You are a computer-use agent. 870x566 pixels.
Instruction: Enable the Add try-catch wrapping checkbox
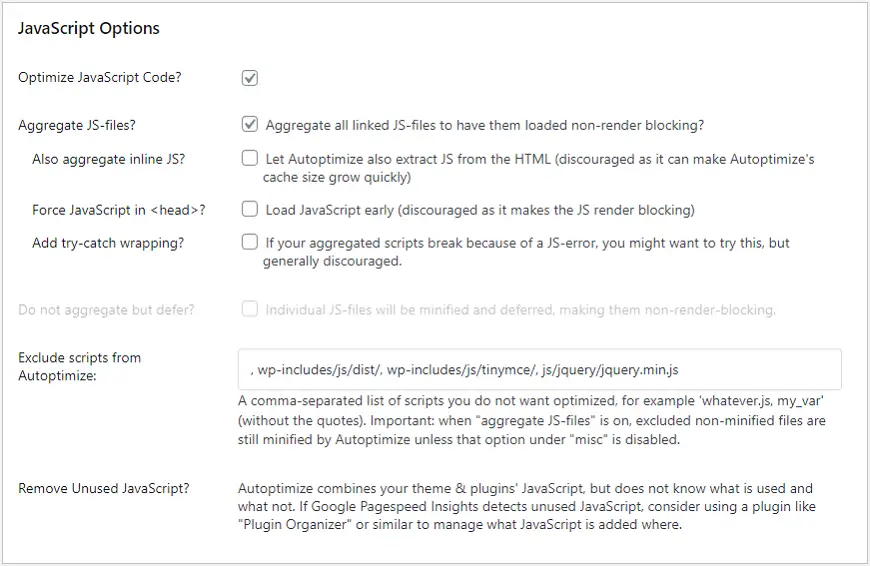click(250, 243)
